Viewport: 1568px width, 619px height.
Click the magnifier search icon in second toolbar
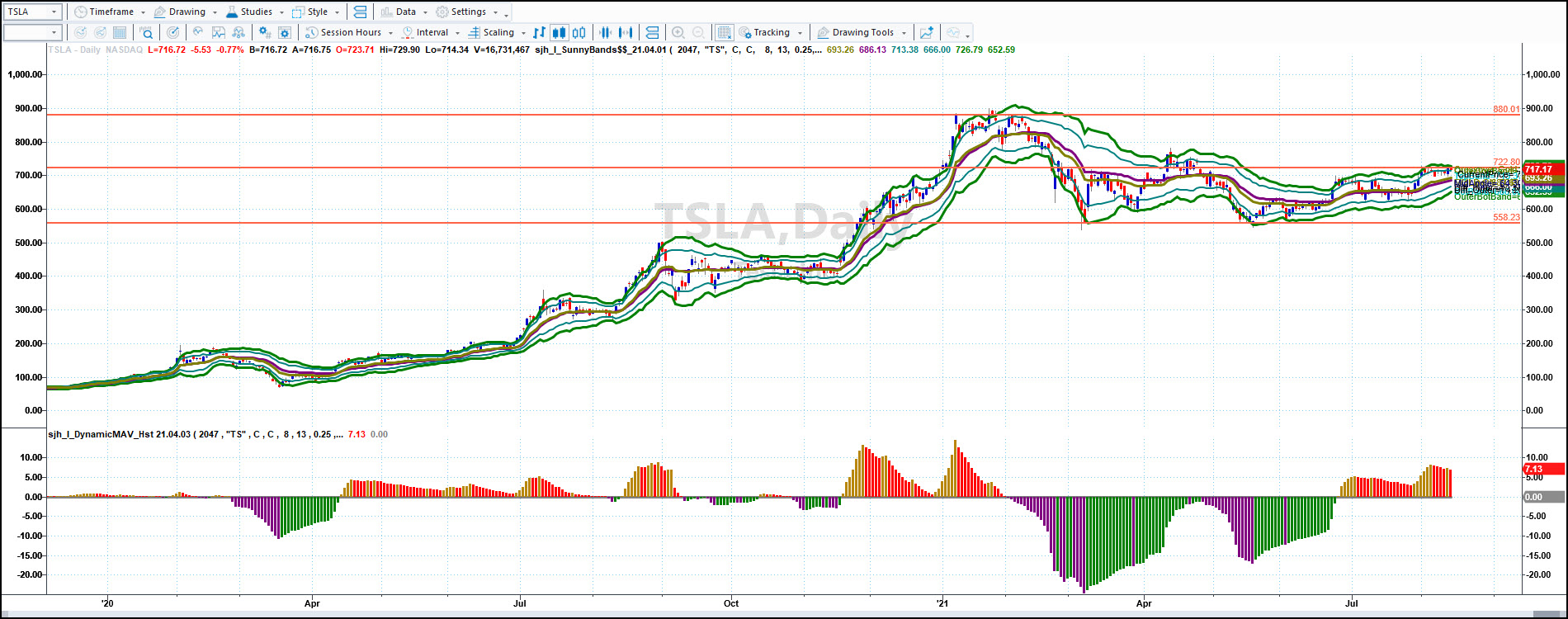tap(146, 33)
